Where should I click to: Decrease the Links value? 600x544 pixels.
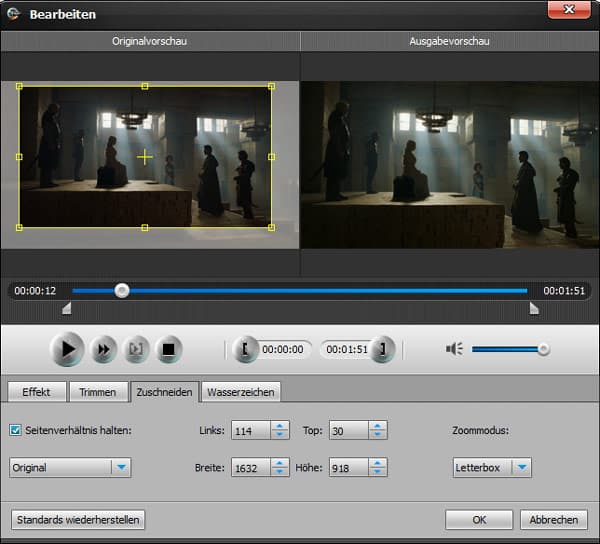tap(280, 435)
